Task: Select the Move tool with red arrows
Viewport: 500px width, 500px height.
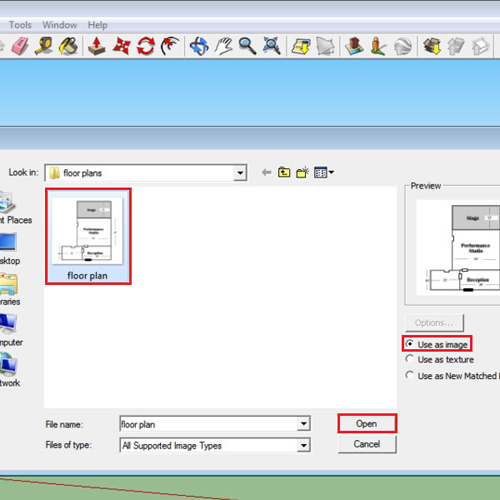Action: tap(121, 46)
